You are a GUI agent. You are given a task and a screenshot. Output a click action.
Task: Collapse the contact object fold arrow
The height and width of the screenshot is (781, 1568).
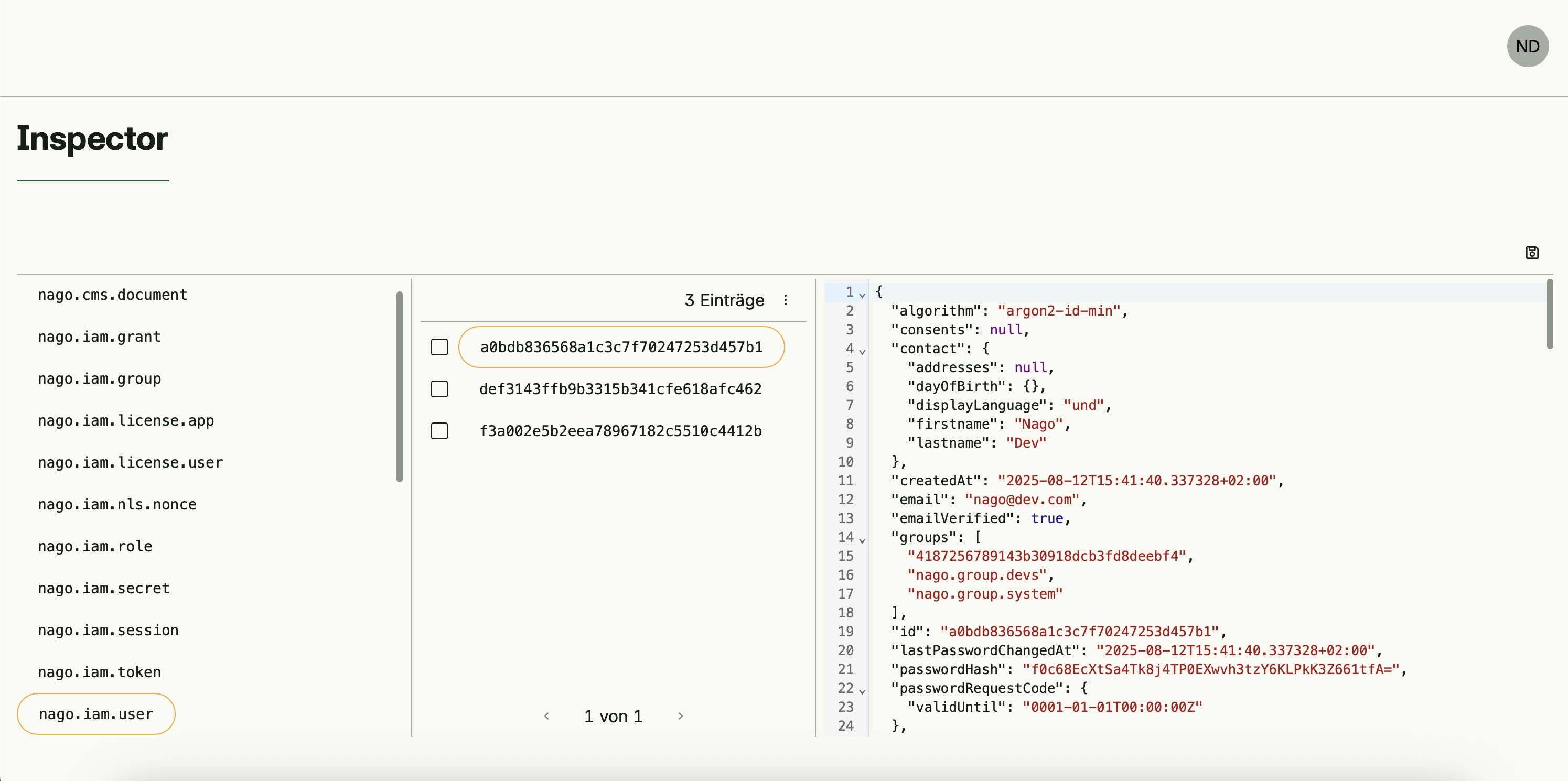click(x=862, y=351)
